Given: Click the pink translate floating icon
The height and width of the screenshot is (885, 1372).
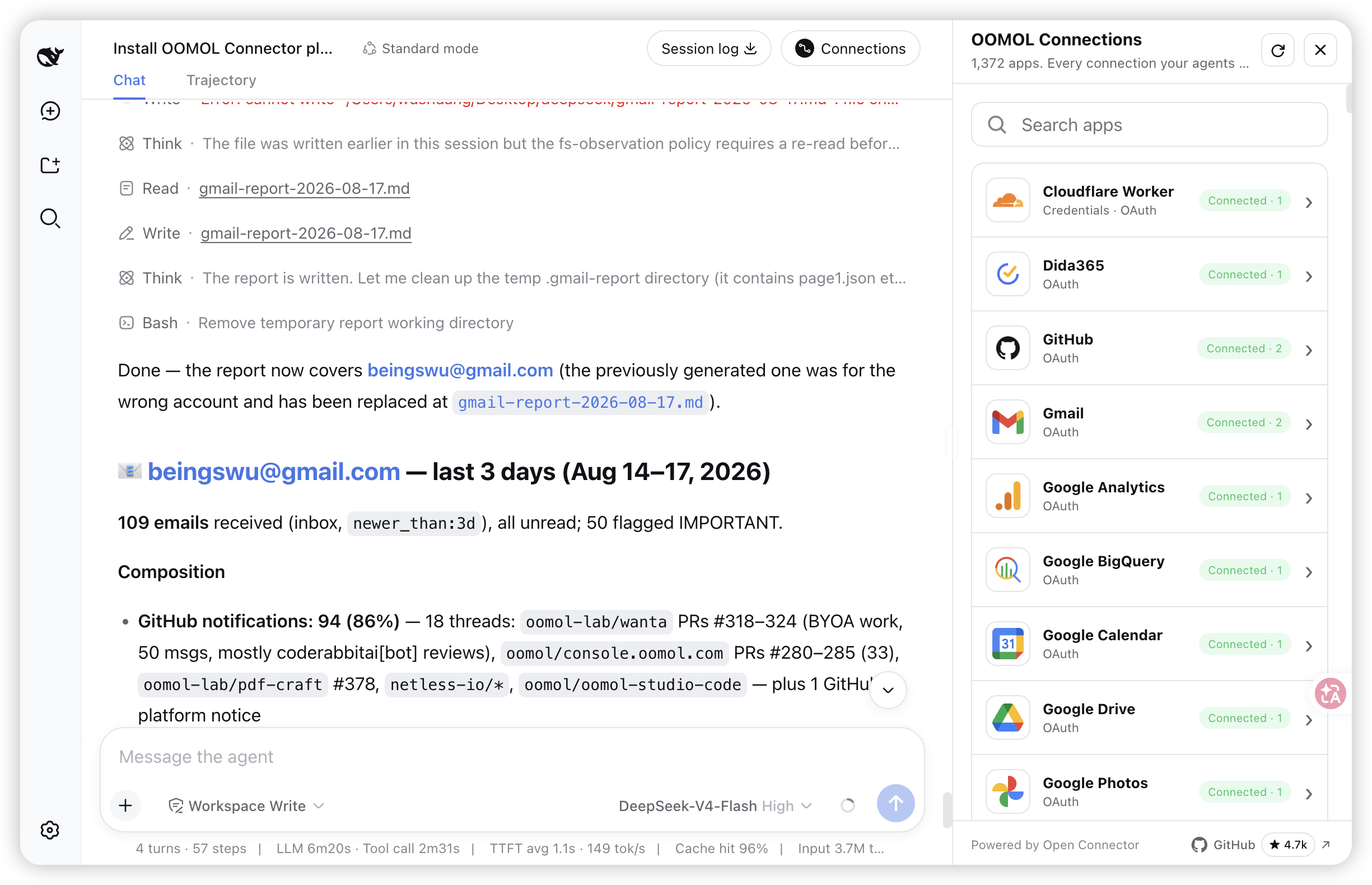Looking at the screenshot, I should 1330,693.
